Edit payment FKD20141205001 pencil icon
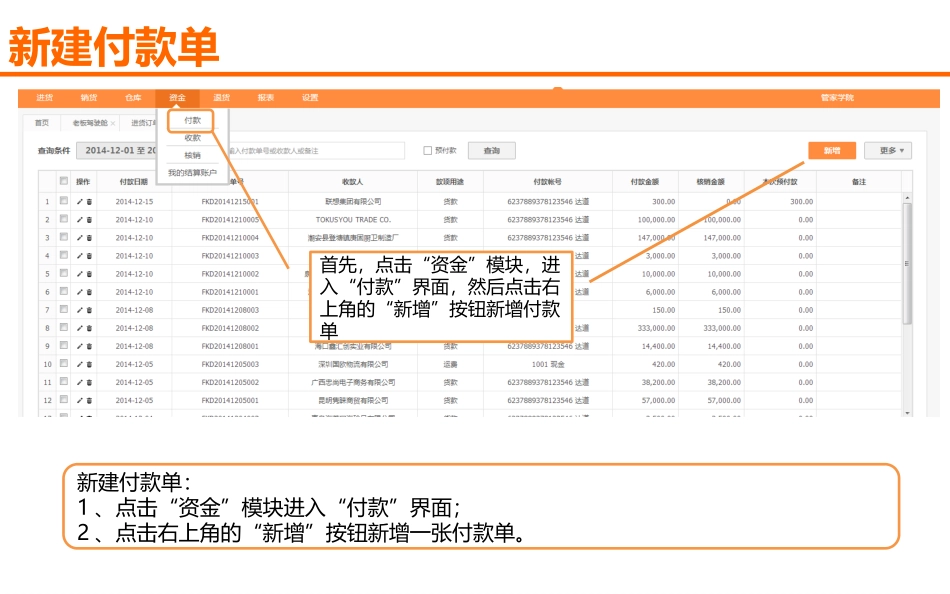The height and width of the screenshot is (594, 950). (x=79, y=401)
